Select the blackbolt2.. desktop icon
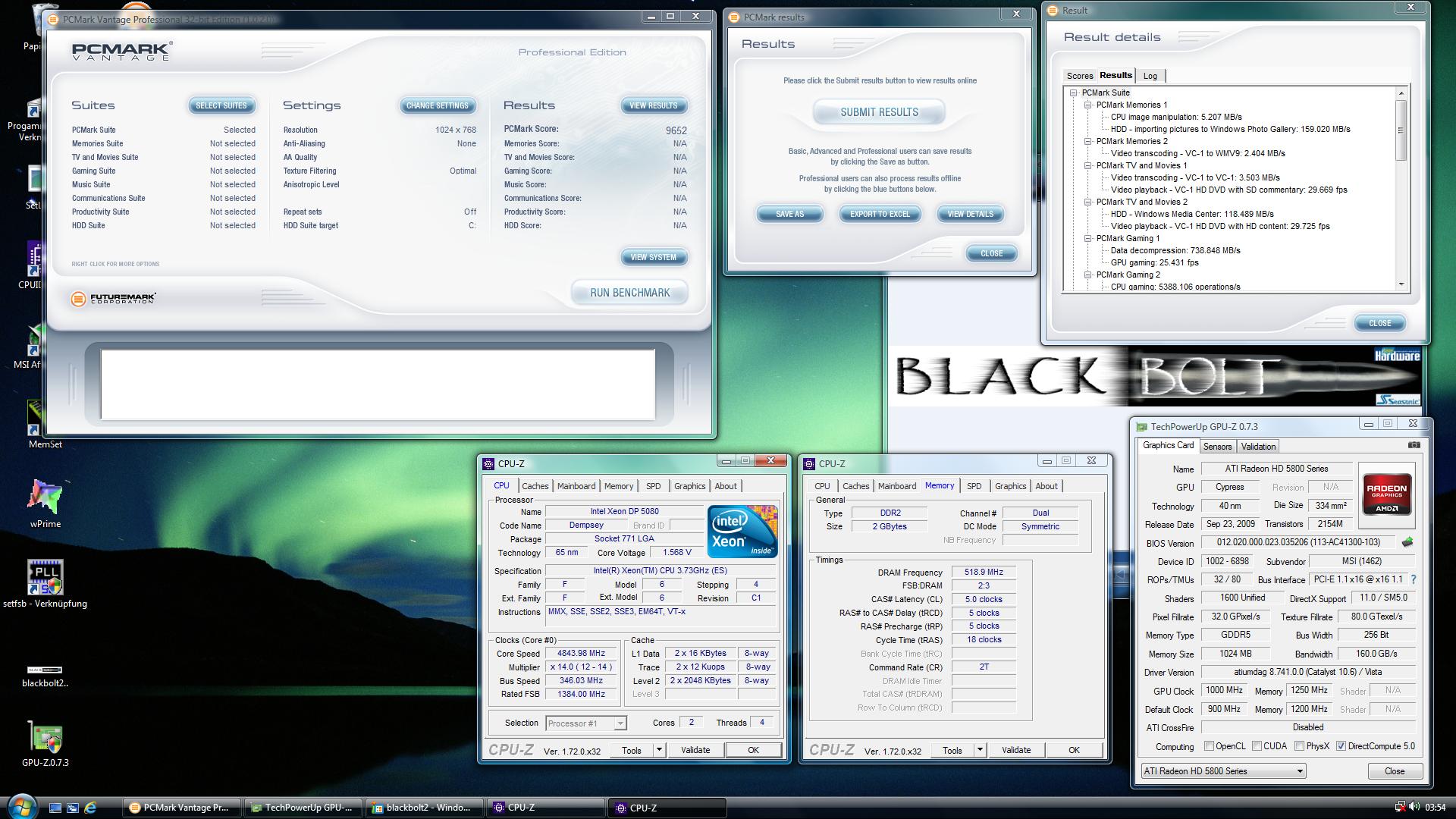Screen dimensions: 1456x819 tap(45, 676)
